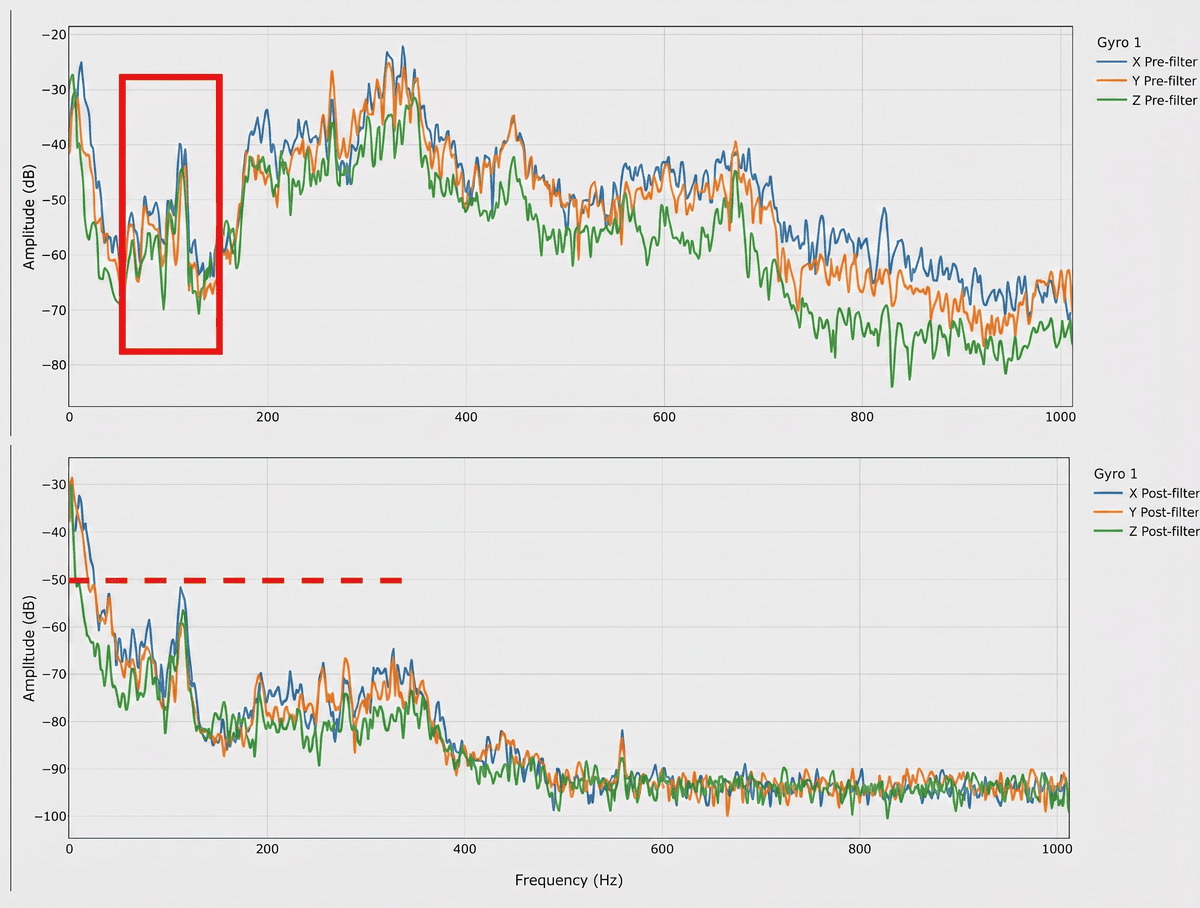Viewport: 1200px width, 908px height.
Task: Click the Gyro 1 title above Post-filter legend
Action: (1119, 474)
